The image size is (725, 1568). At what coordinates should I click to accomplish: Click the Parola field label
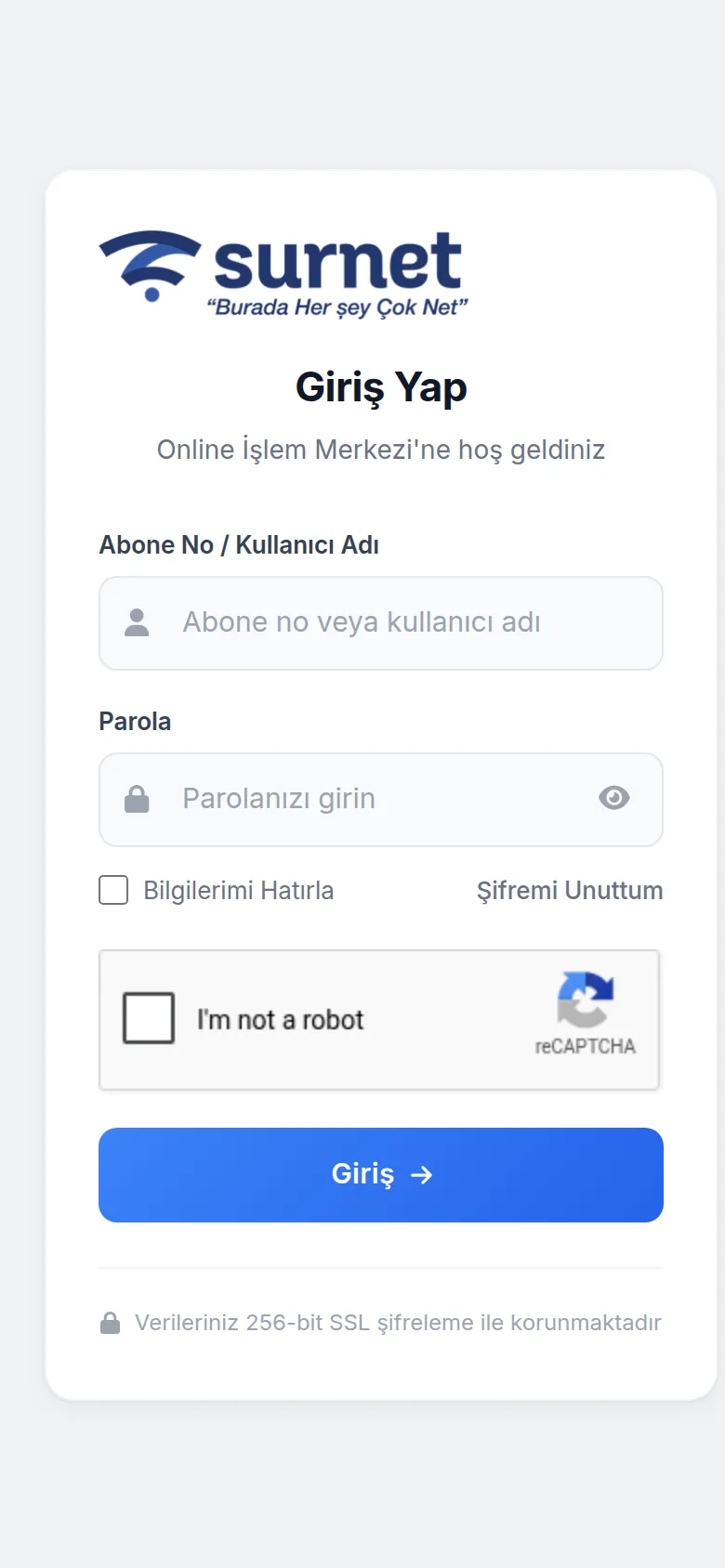click(135, 722)
